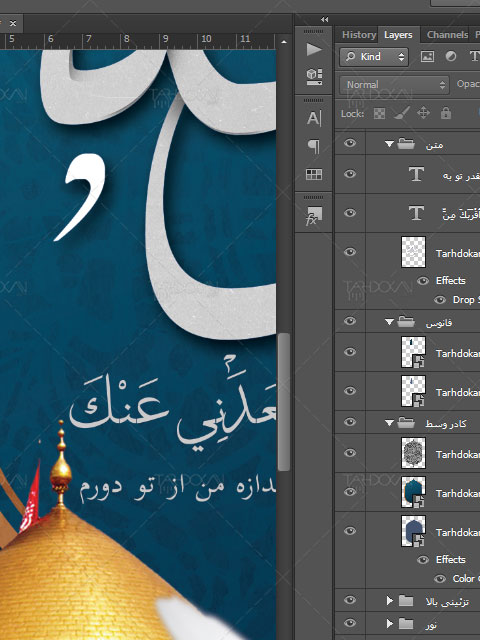480x640 pixels.
Task: Select the کادر وسط group name
Action: pos(446,424)
